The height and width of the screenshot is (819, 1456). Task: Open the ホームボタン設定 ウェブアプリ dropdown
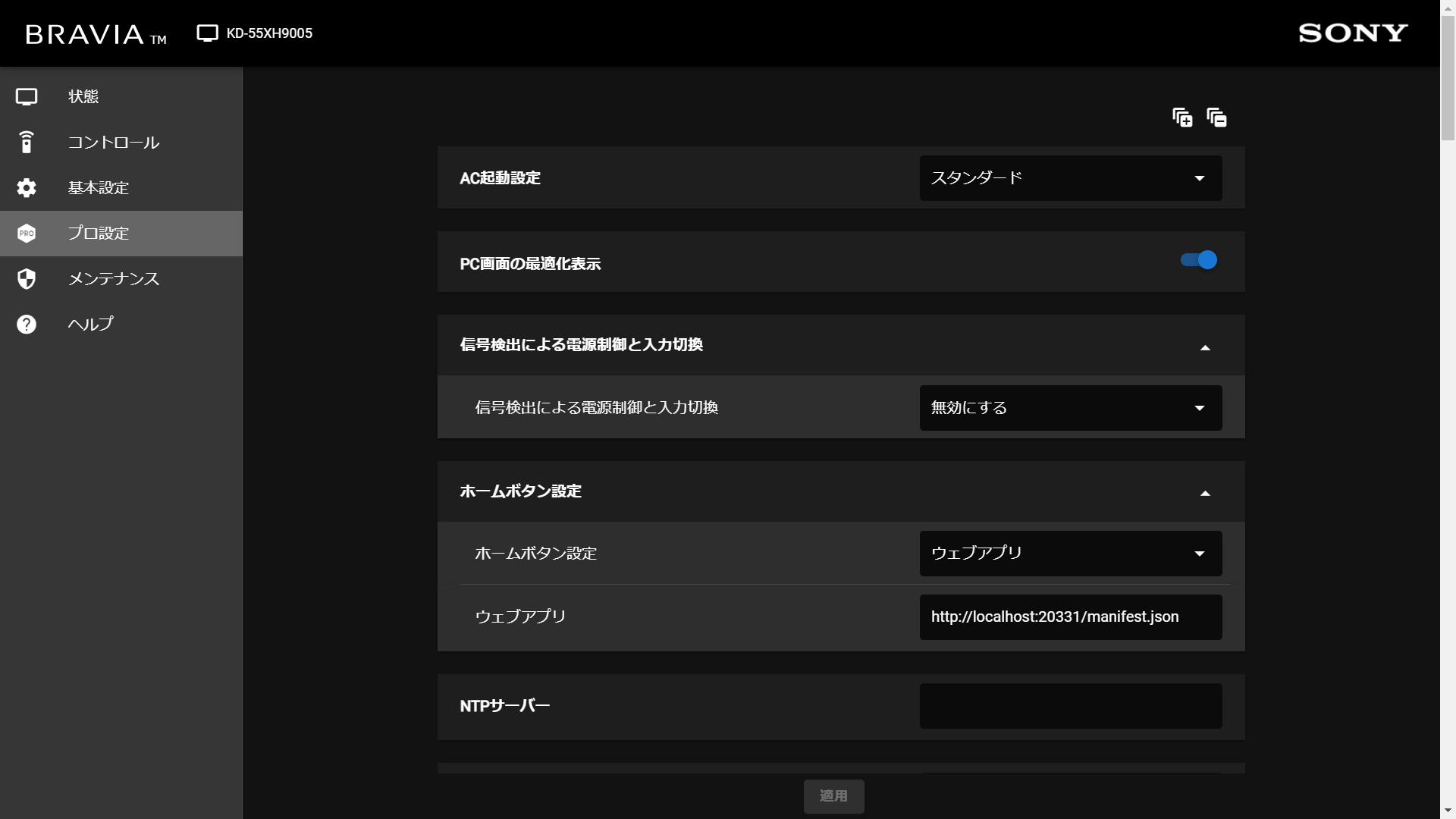[x=1070, y=554]
